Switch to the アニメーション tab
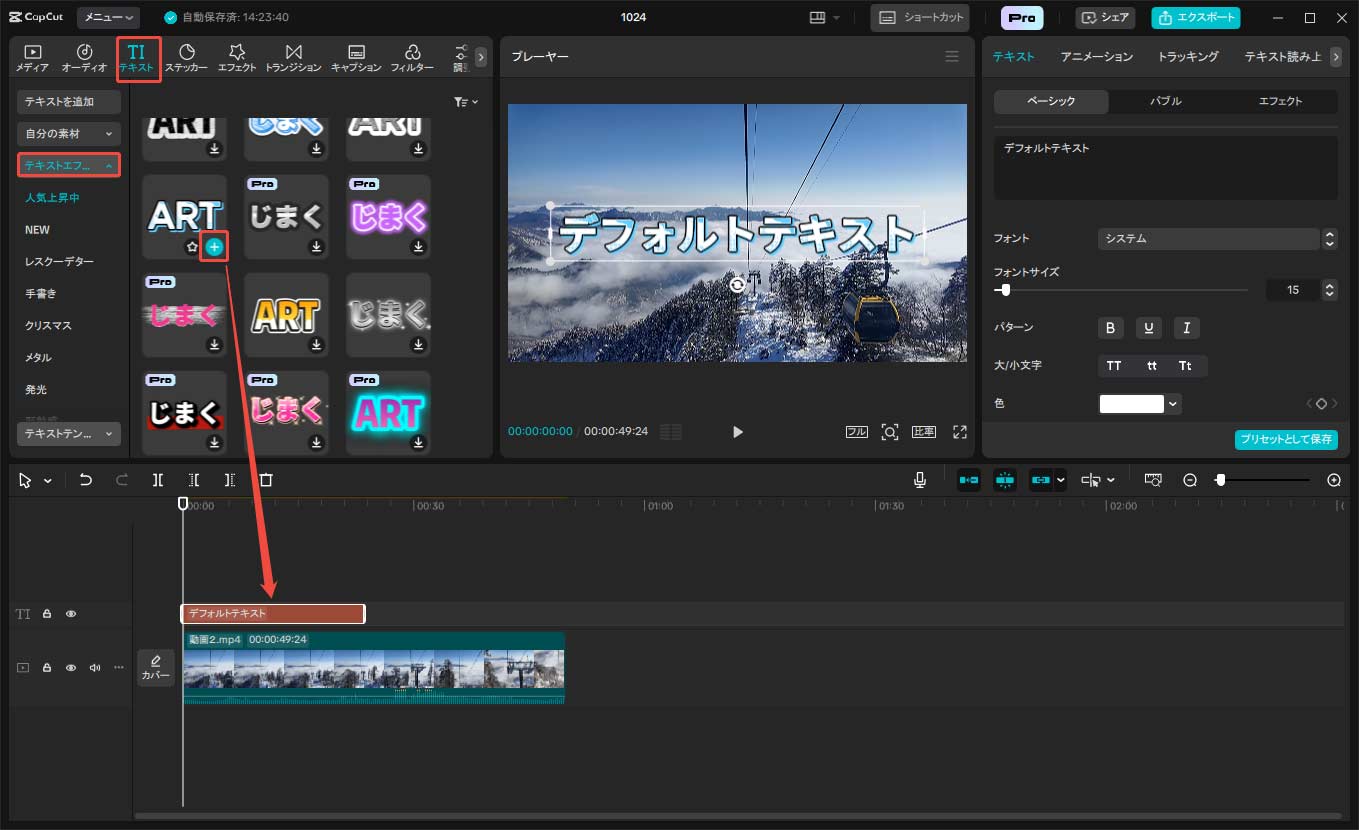The image size is (1359, 830). point(1096,57)
